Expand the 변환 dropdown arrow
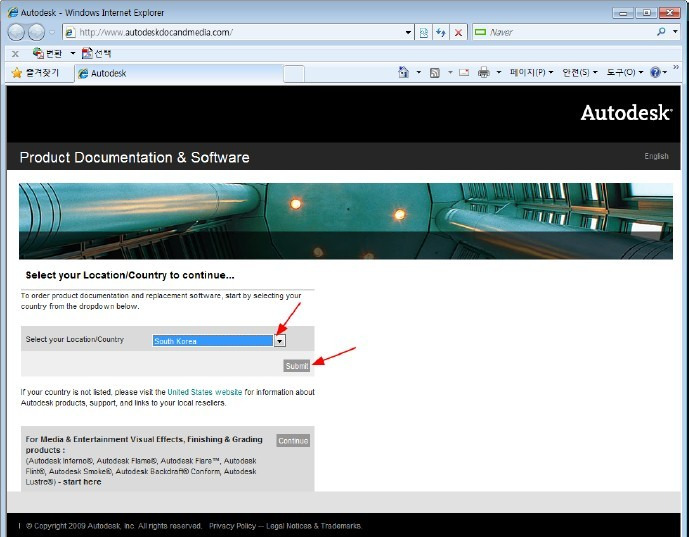Image resolution: width=689 pixels, height=537 pixels. click(x=73, y=54)
